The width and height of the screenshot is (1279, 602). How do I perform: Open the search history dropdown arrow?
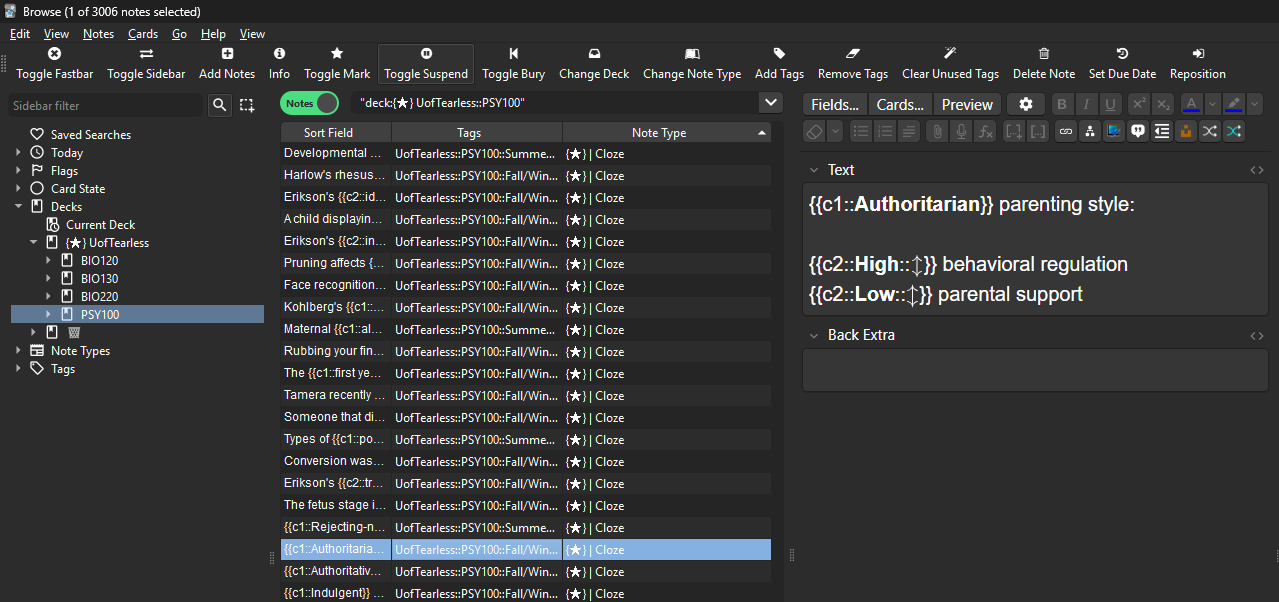pyautogui.click(x=770, y=103)
